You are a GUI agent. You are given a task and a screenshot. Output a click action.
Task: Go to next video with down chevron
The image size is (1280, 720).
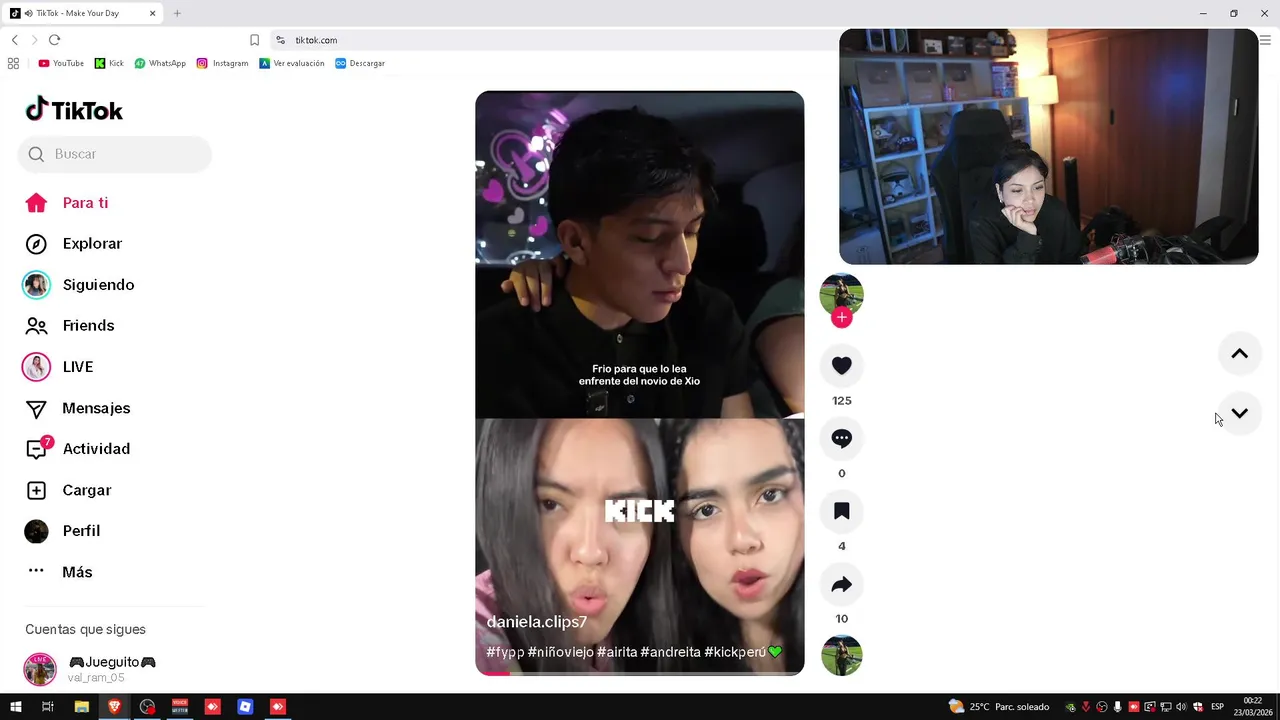1239,413
